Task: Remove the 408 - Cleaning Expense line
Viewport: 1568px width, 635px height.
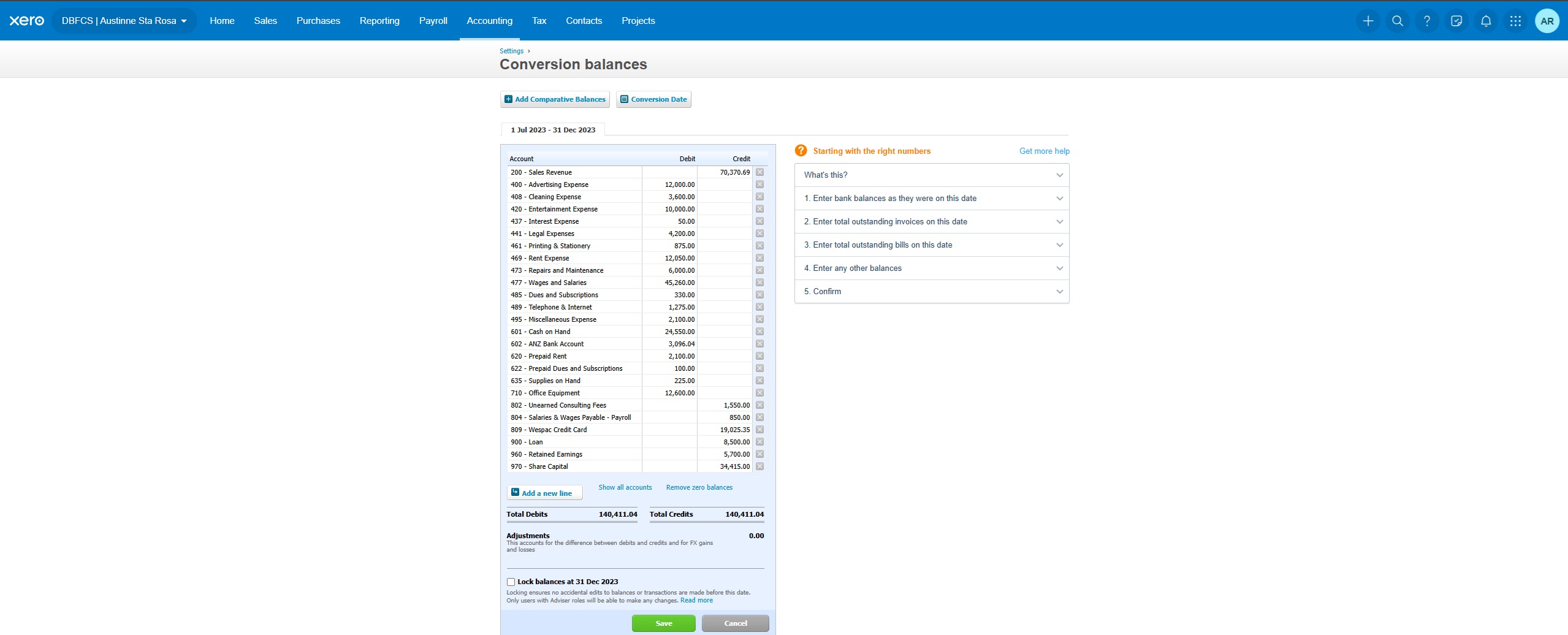Action: pyautogui.click(x=759, y=197)
